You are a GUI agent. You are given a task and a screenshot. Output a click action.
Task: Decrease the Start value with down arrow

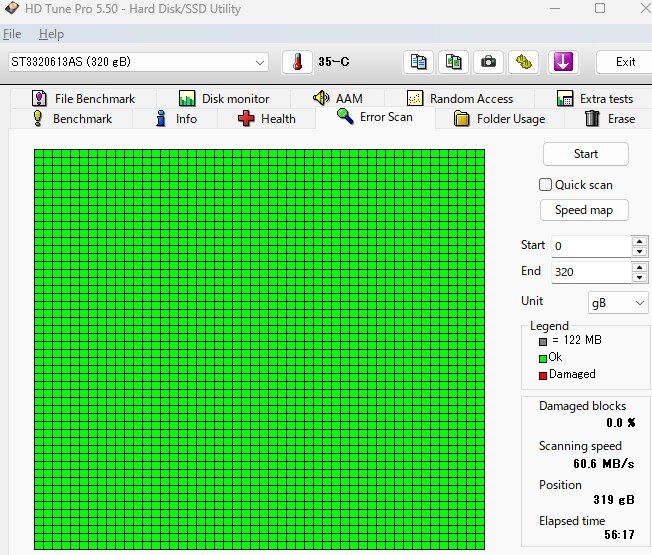(x=639, y=252)
